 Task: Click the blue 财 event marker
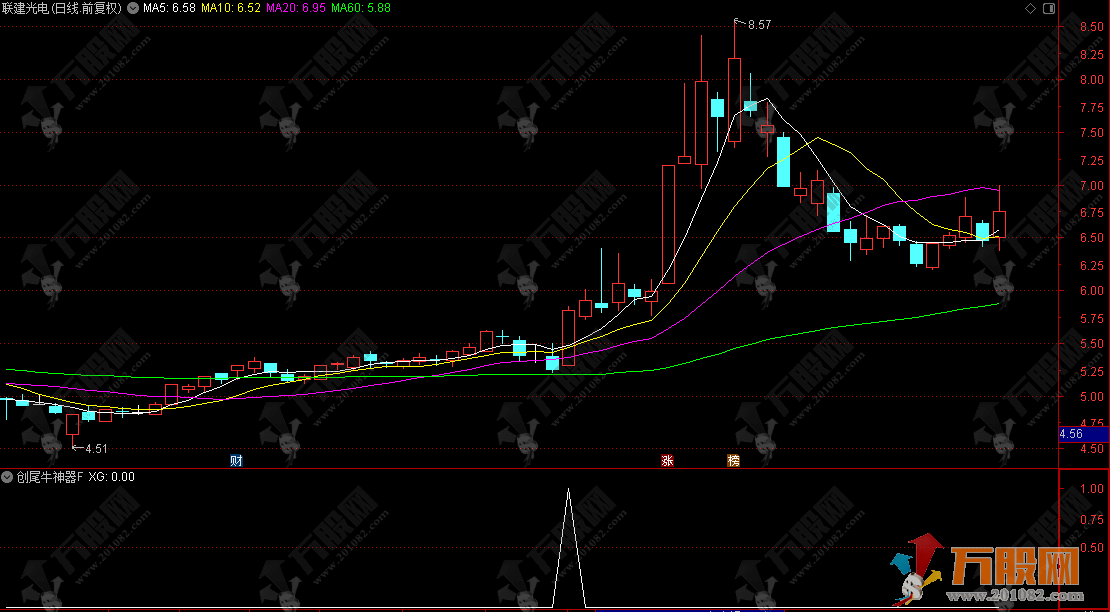(236, 461)
